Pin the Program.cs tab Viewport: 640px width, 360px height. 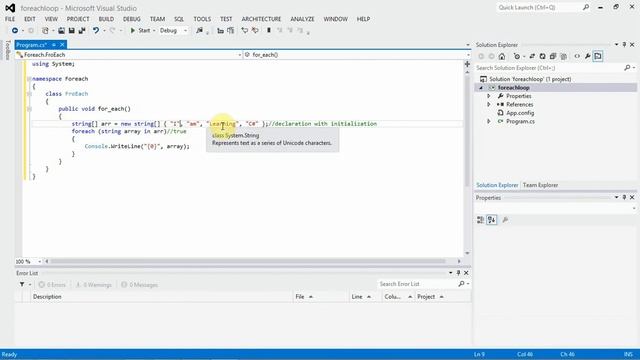coord(54,45)
